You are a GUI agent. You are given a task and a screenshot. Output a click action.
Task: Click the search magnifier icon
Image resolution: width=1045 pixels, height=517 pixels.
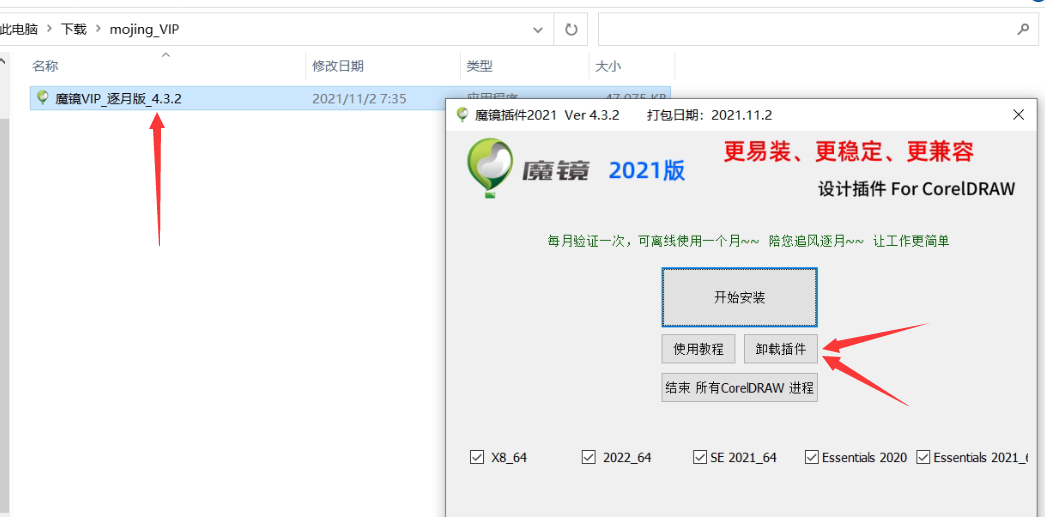pyautogui.click(x=1023, y=29)
